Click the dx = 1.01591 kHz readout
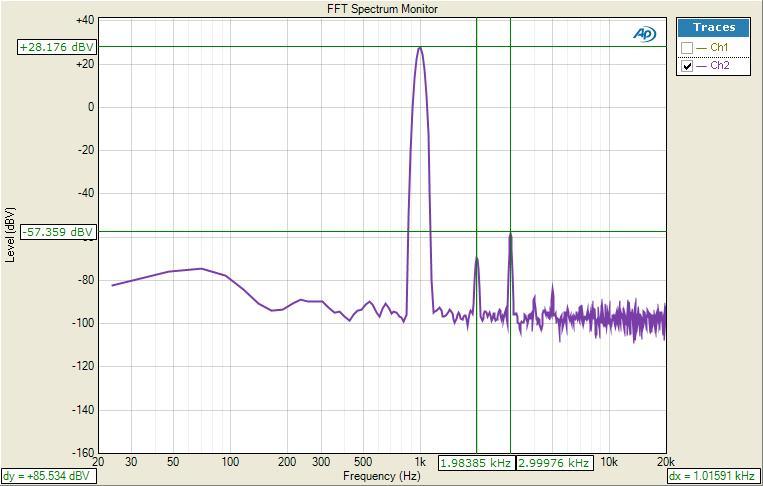The width and height of the screenshot is (763, 486). tap(711, 476)
